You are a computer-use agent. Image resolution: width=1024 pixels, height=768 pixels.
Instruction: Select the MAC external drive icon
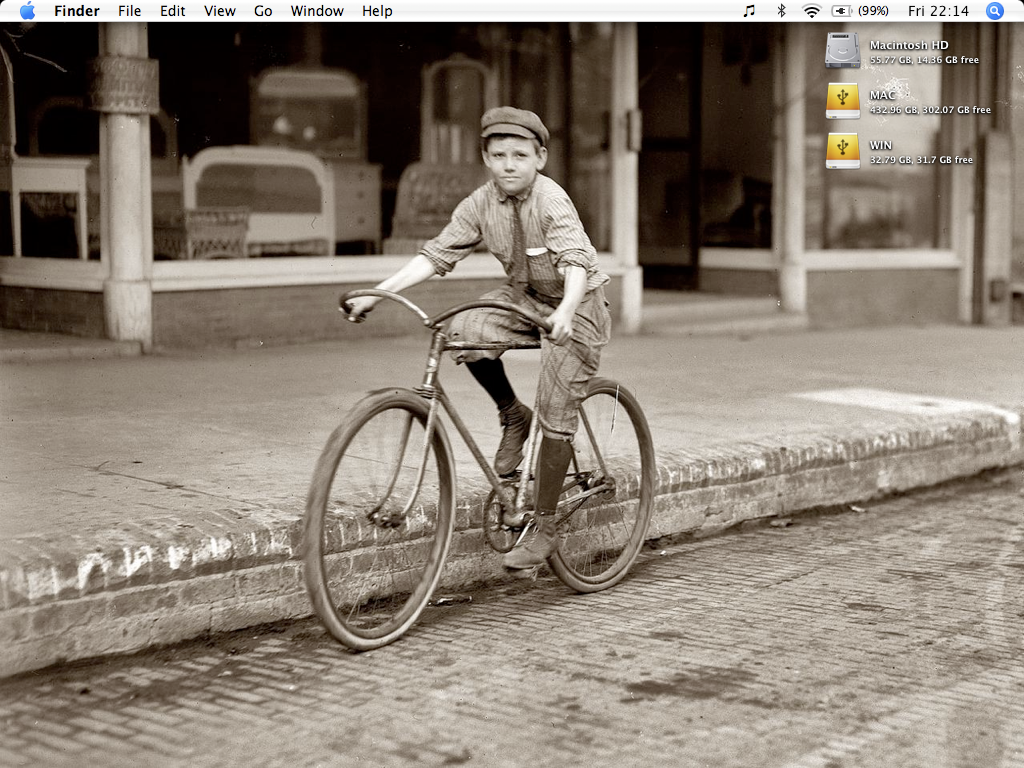tap(842, 101)
